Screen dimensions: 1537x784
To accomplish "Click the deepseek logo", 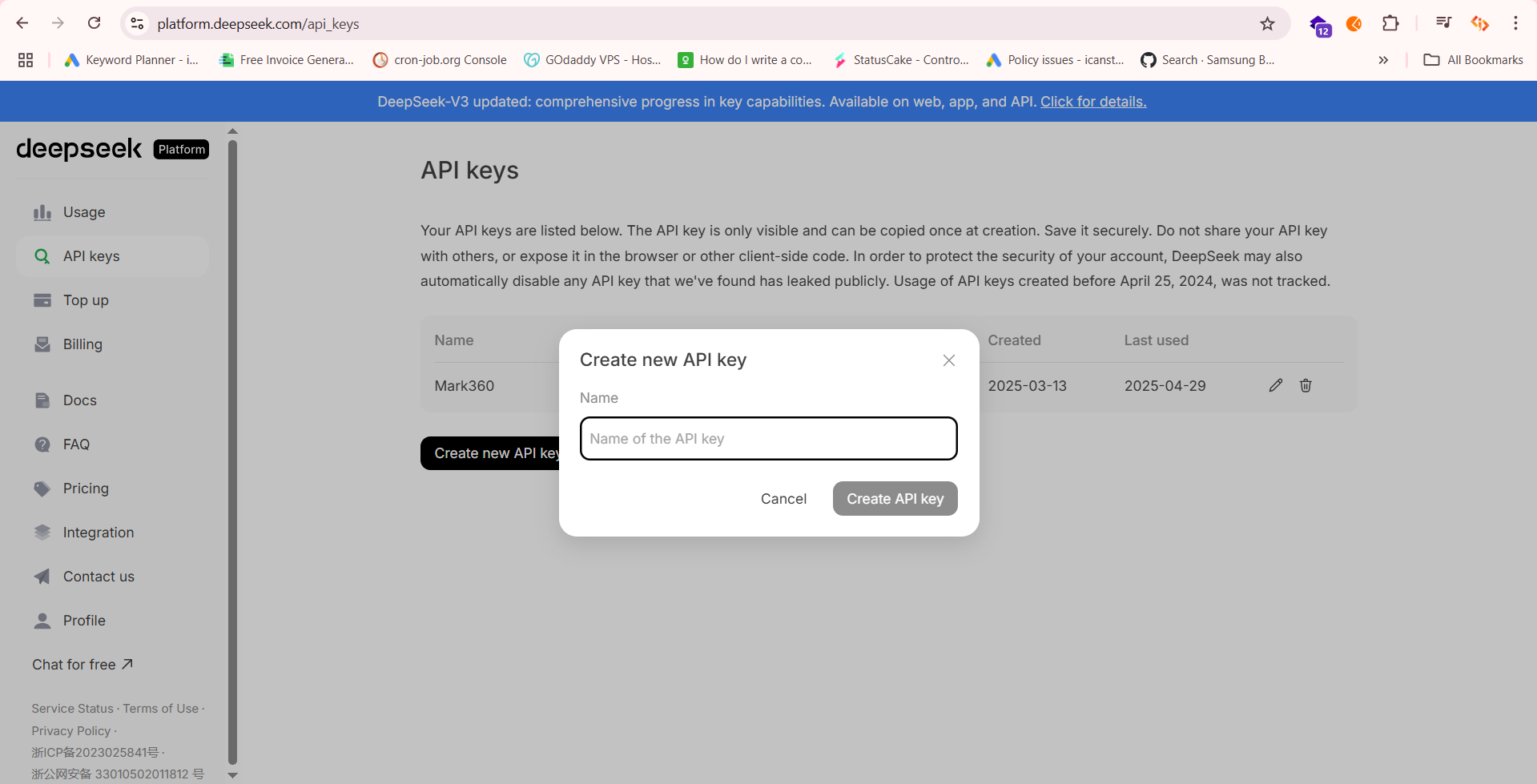I will point(79,149).
